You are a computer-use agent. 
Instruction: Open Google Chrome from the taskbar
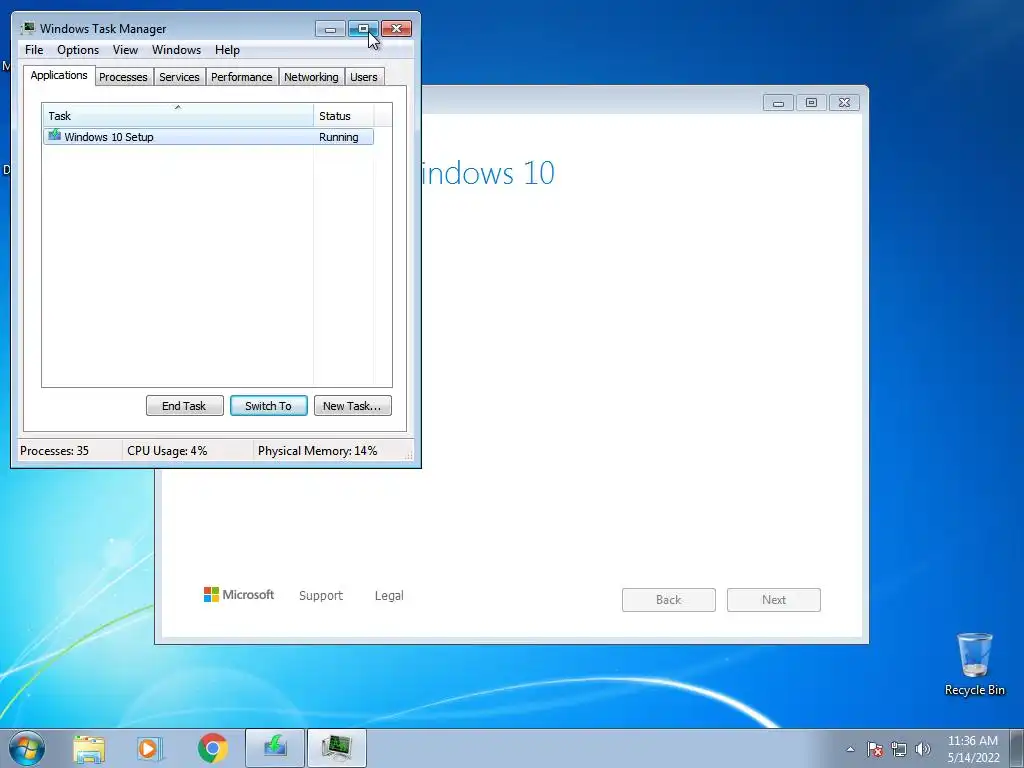(213, 748)
